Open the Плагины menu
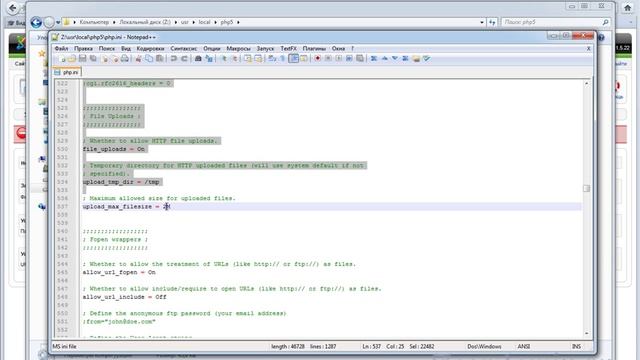Viewport: 640px width, 360px height. [314, 49]
